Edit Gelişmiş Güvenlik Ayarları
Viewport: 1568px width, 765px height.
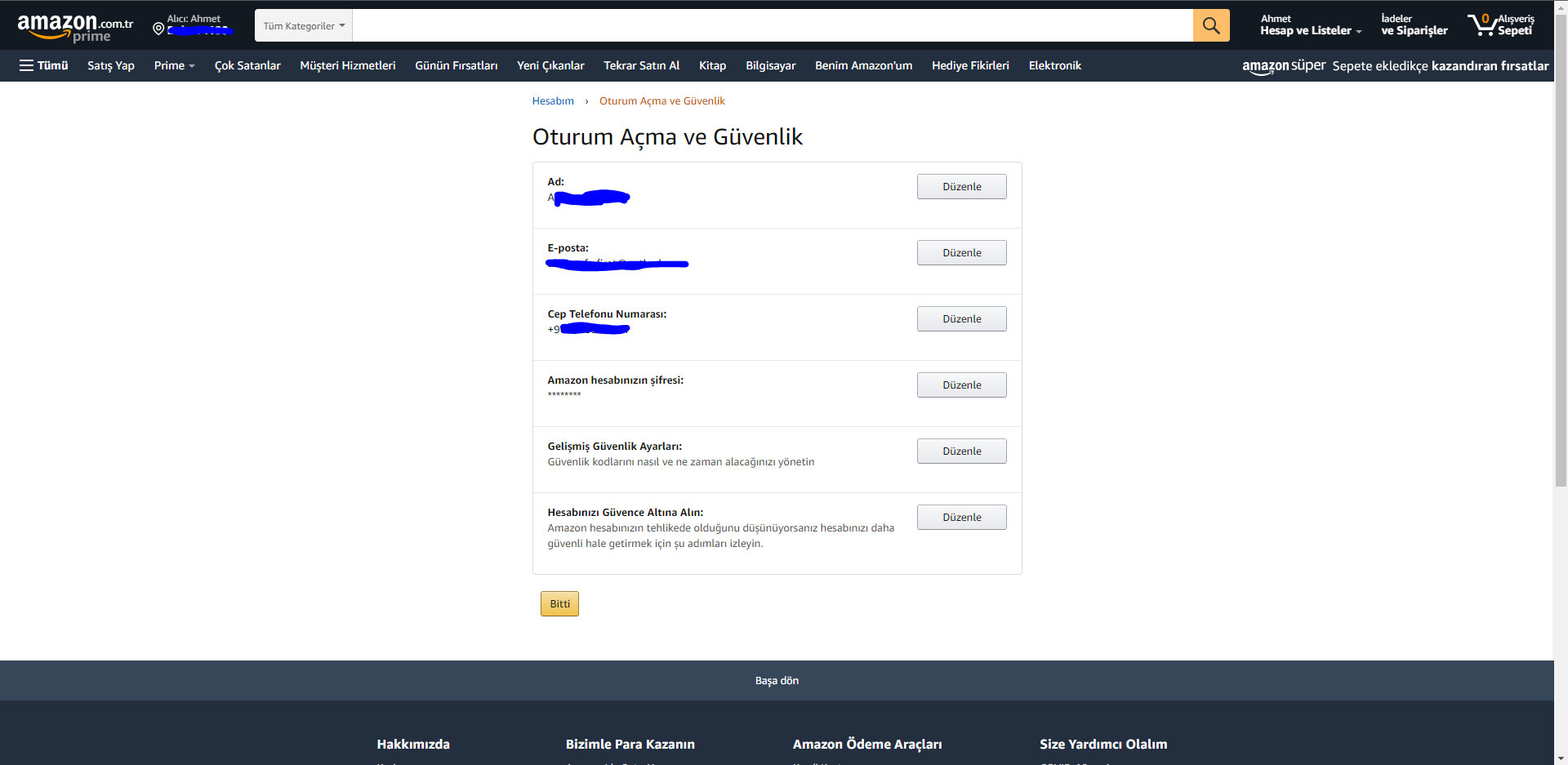(x=962, y=451)
